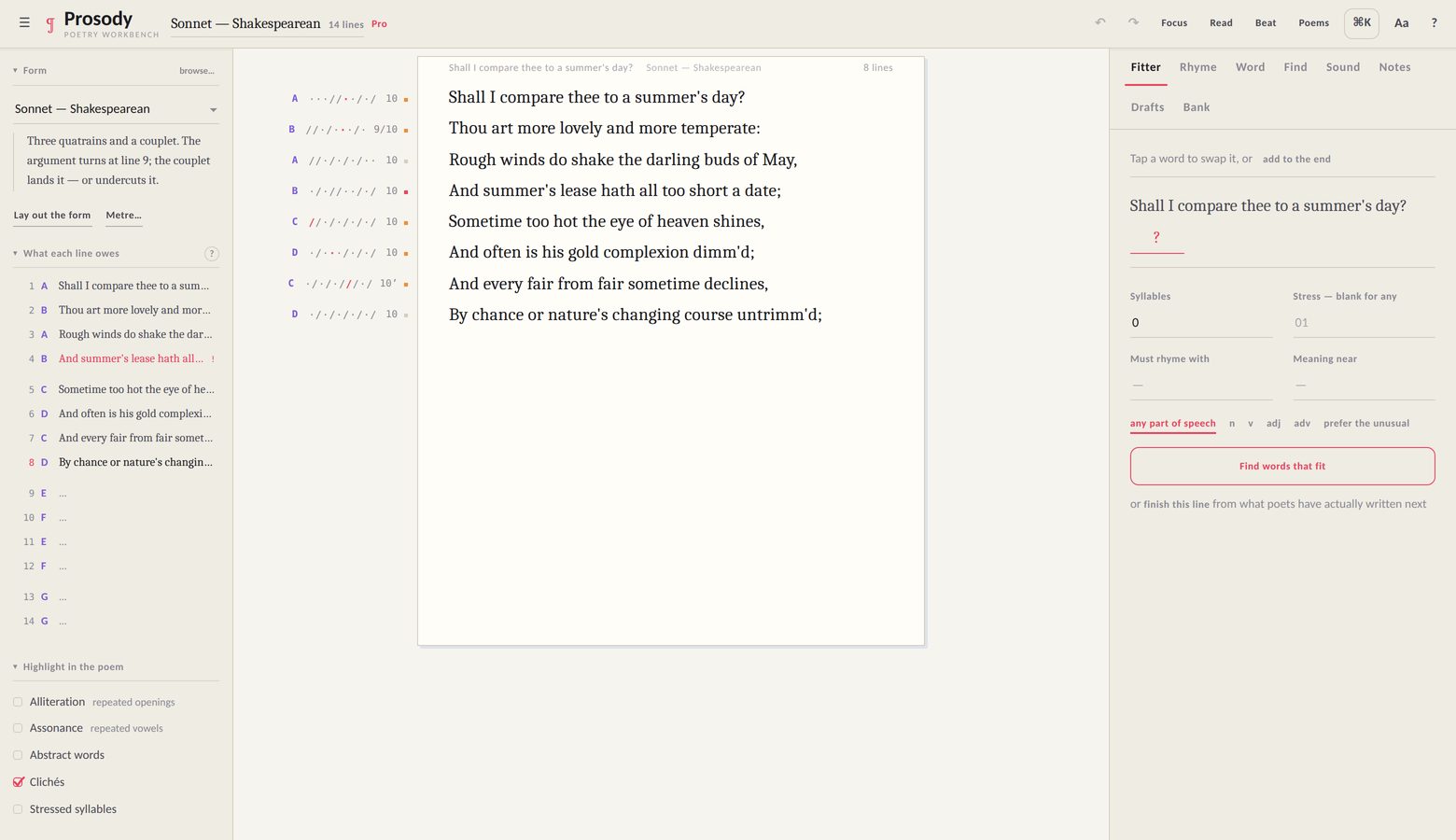The height and width of the screenshot is (840, 1456).
Task: Switch to Read mode
Action: coord(1221,23)
